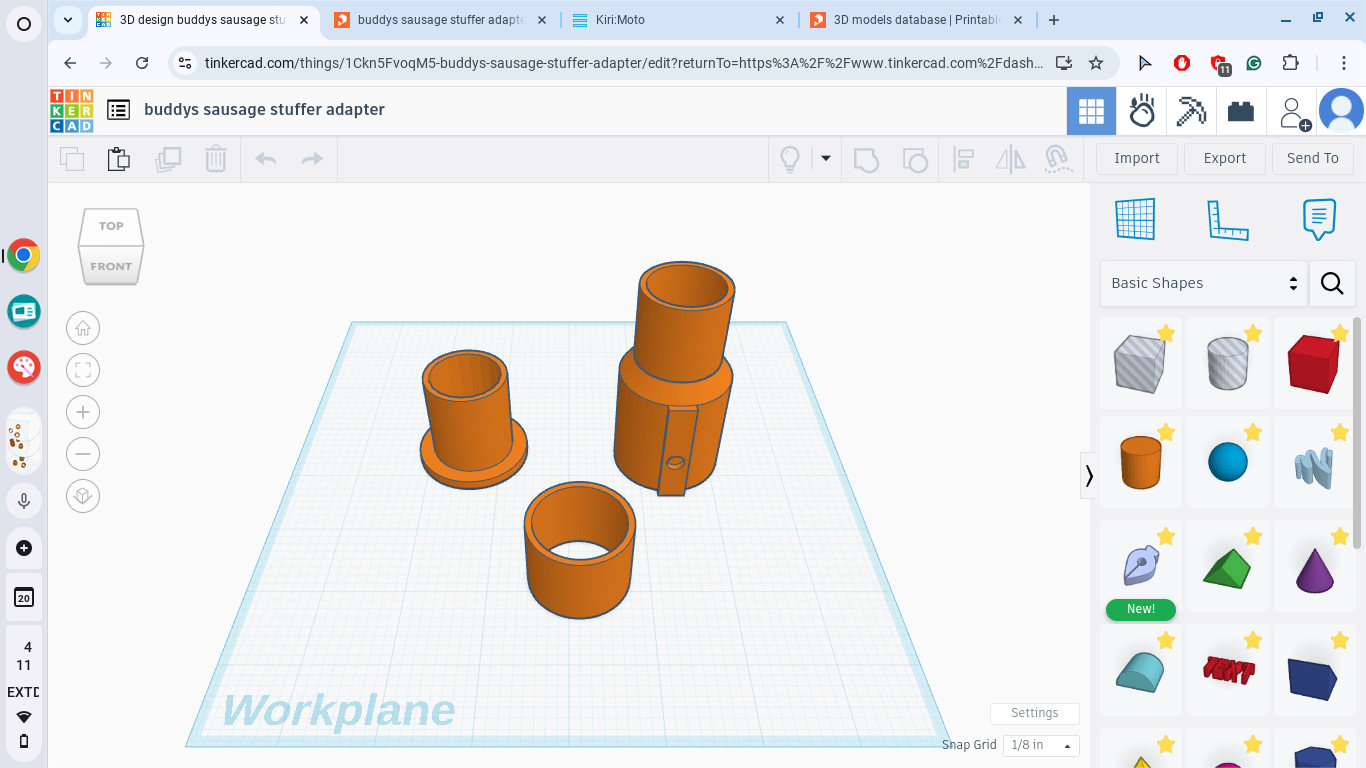Click the Duplicate and repeat icon

click(x=168, y=159)
